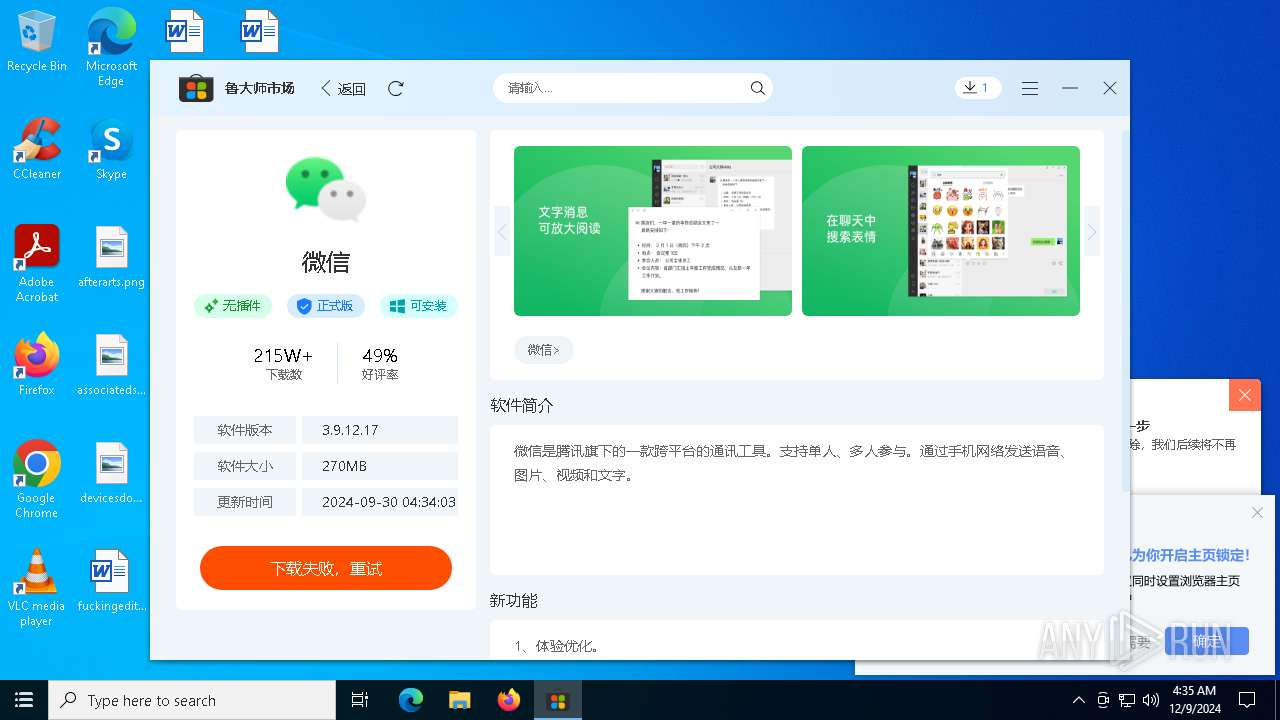
Task: Click the 鲁大师市场 logo icon
Action: pos(196,88)
